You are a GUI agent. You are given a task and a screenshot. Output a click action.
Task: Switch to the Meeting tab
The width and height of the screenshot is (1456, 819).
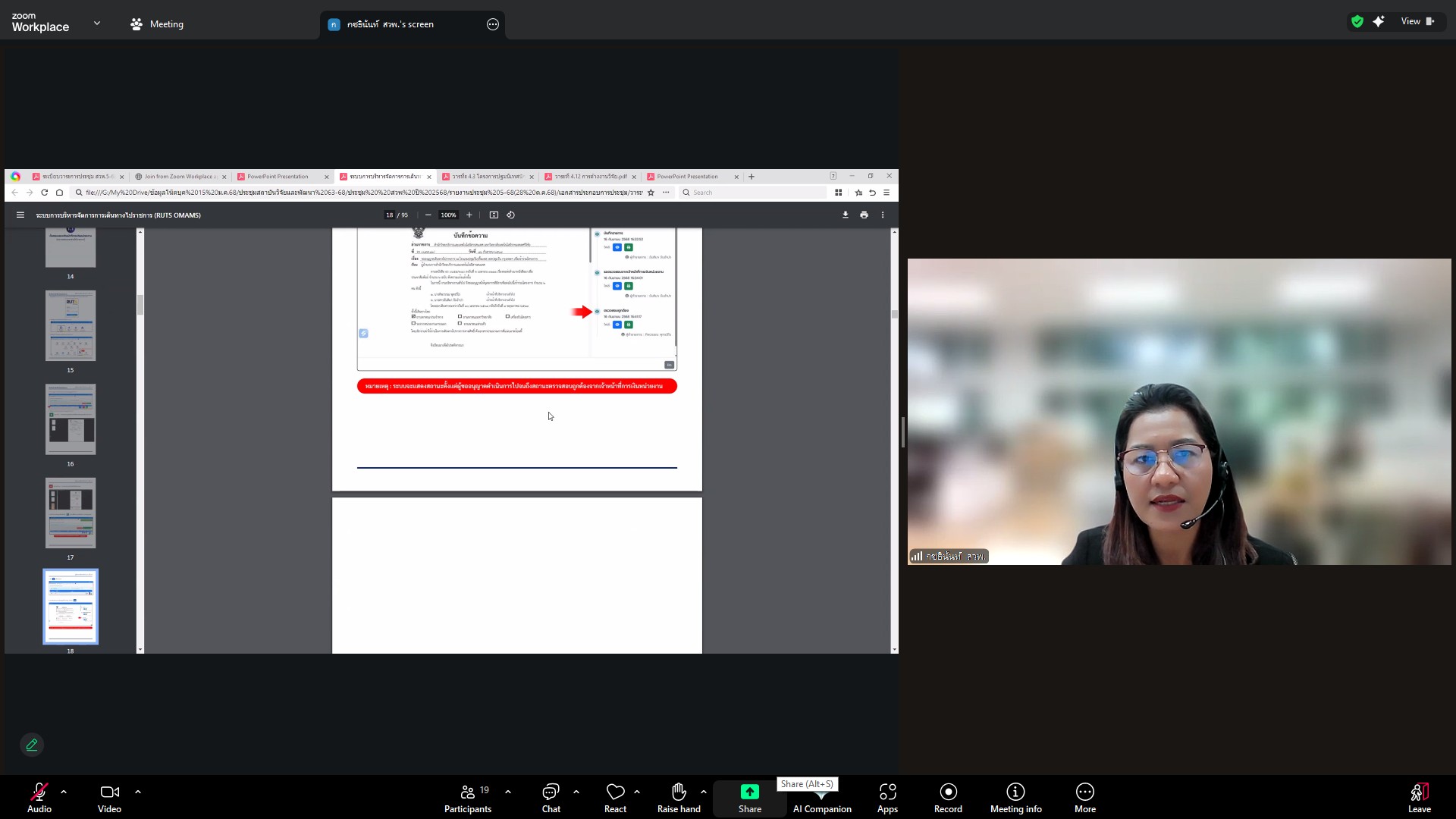pos(157,24)
